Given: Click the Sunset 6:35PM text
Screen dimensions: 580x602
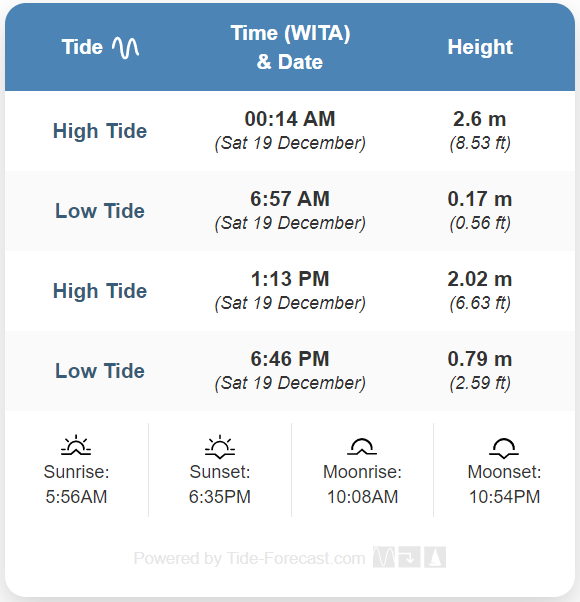Looking at the screenshot, I should pos(220,484).
